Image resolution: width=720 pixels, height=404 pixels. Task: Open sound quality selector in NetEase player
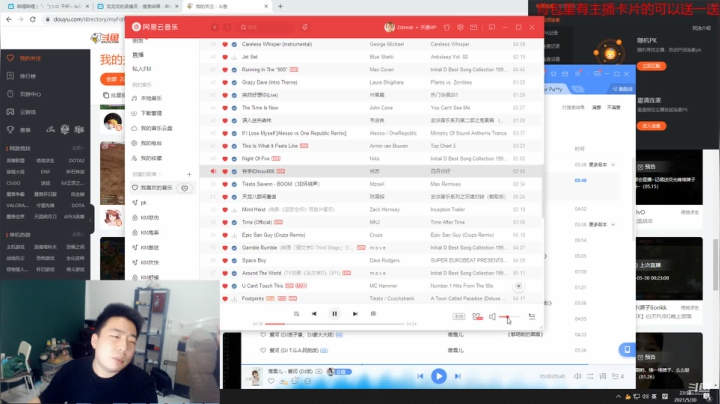click(x=458, y=317)
